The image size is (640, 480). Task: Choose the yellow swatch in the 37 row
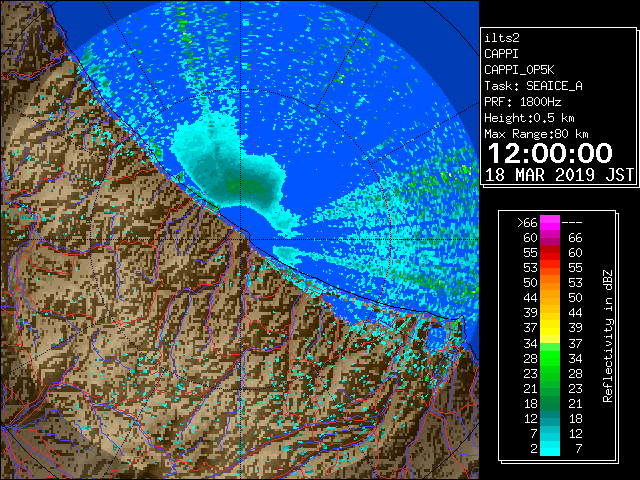pyautogui.click(x=550, y=328)
